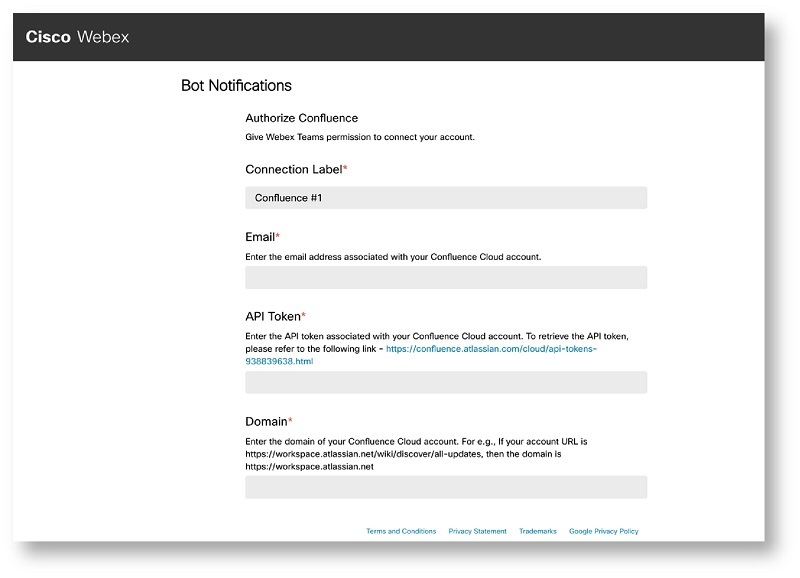800x578 pixels.
Task: Click the Bot Notifications heading
Action: click(x=232, y=86)
